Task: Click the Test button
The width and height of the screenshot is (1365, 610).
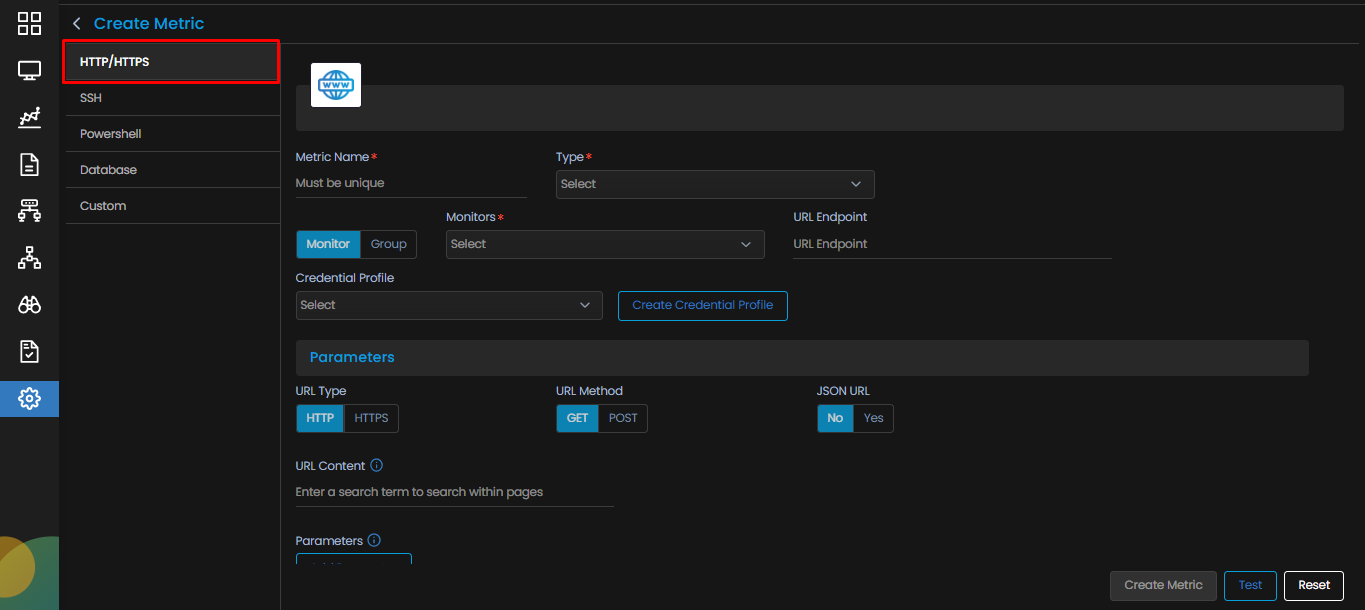Action: 1250,585
